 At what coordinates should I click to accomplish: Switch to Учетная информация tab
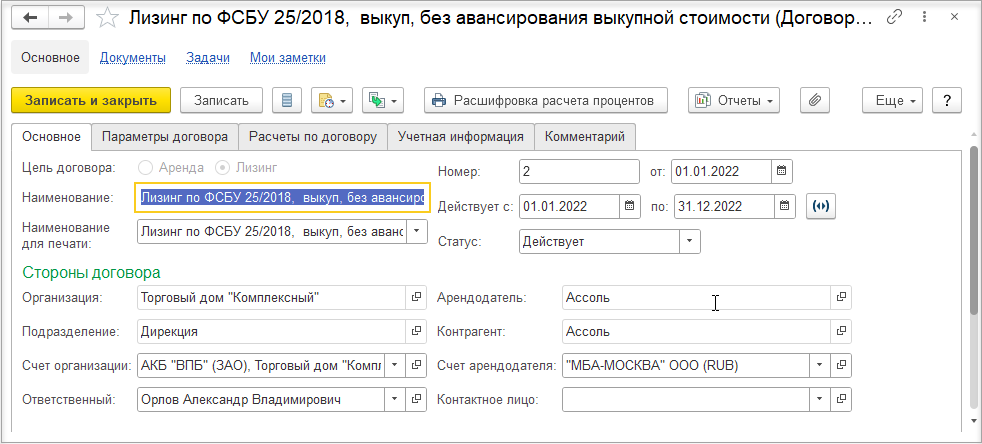460,137
